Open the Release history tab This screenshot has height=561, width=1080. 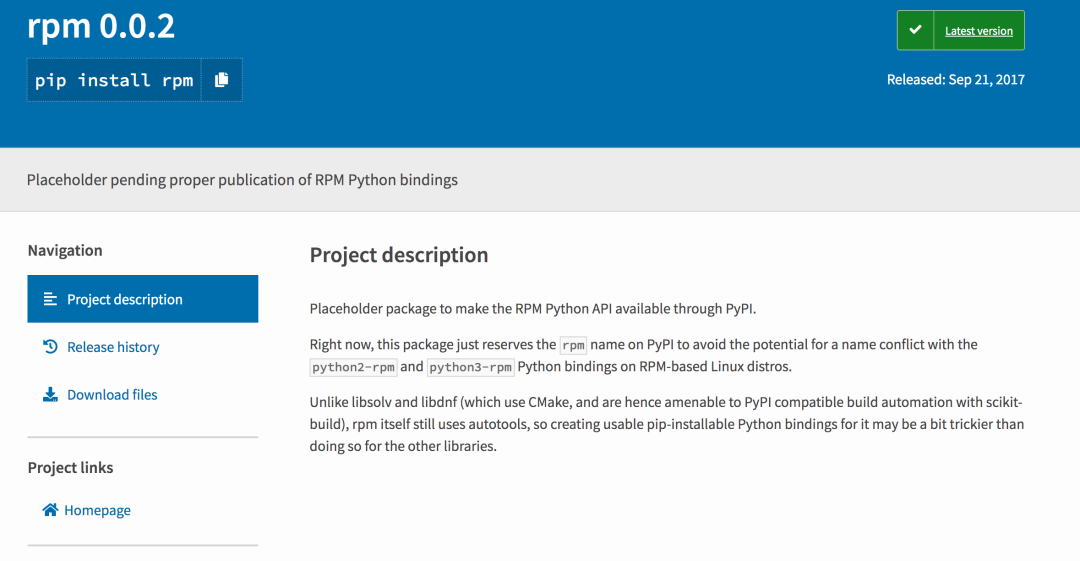pos(113,347)
